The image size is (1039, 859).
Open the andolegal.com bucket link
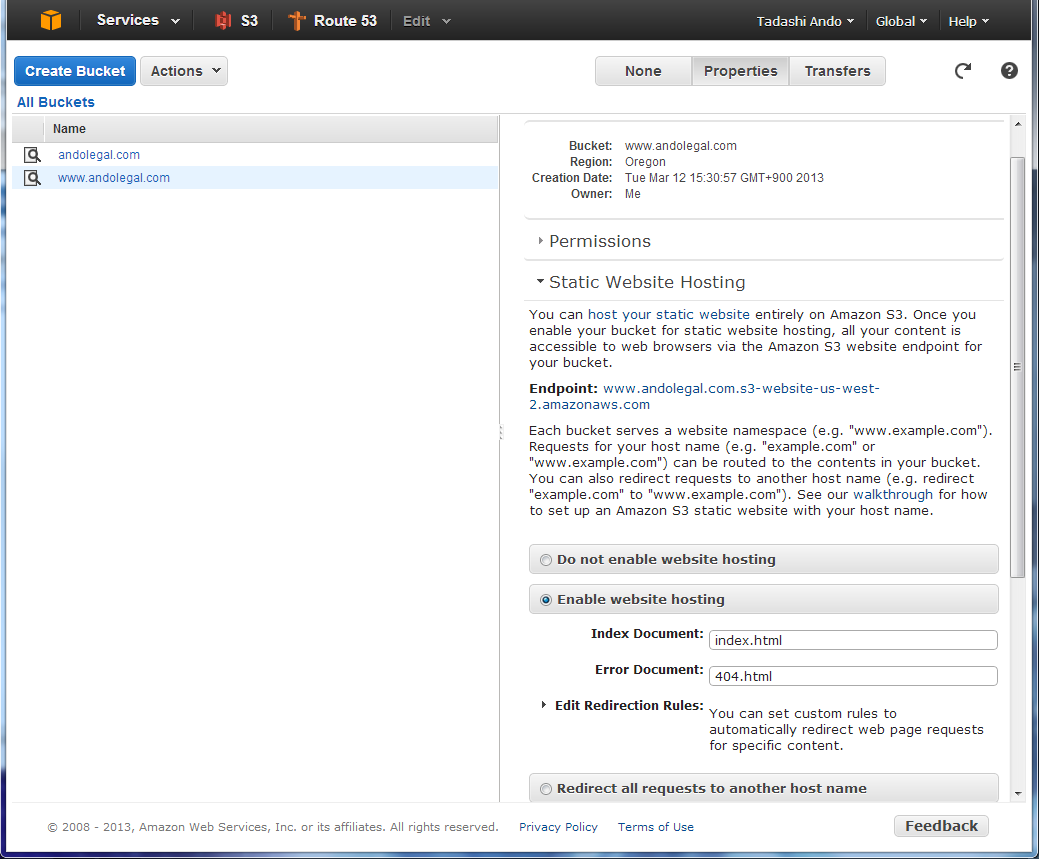[x=99, y=154]
